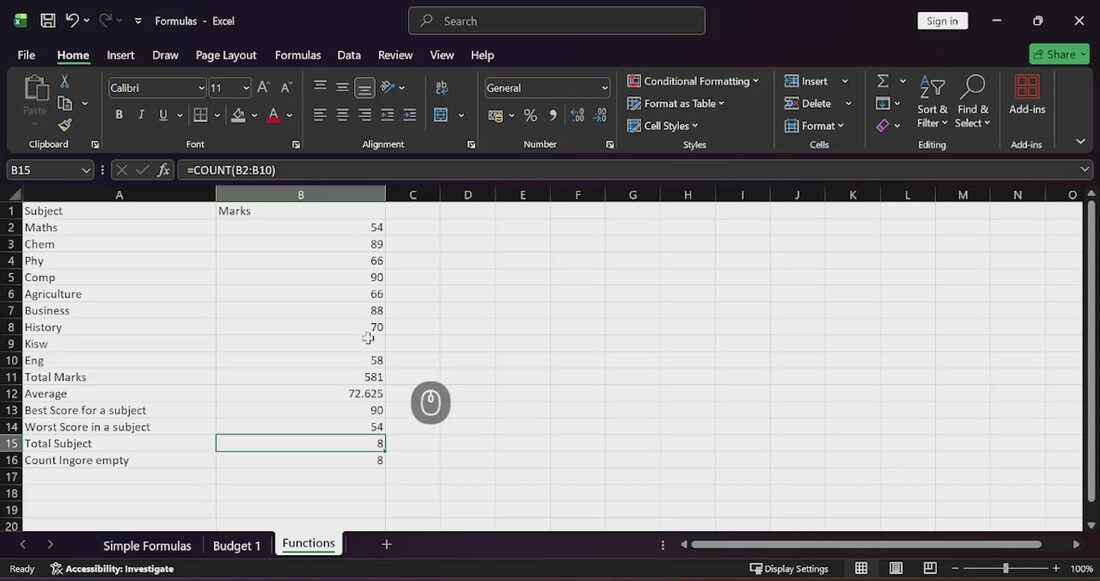The height and width of the screenshot is (581, 1100).
Task: Toggle Italic formatting
Action: 141,114
